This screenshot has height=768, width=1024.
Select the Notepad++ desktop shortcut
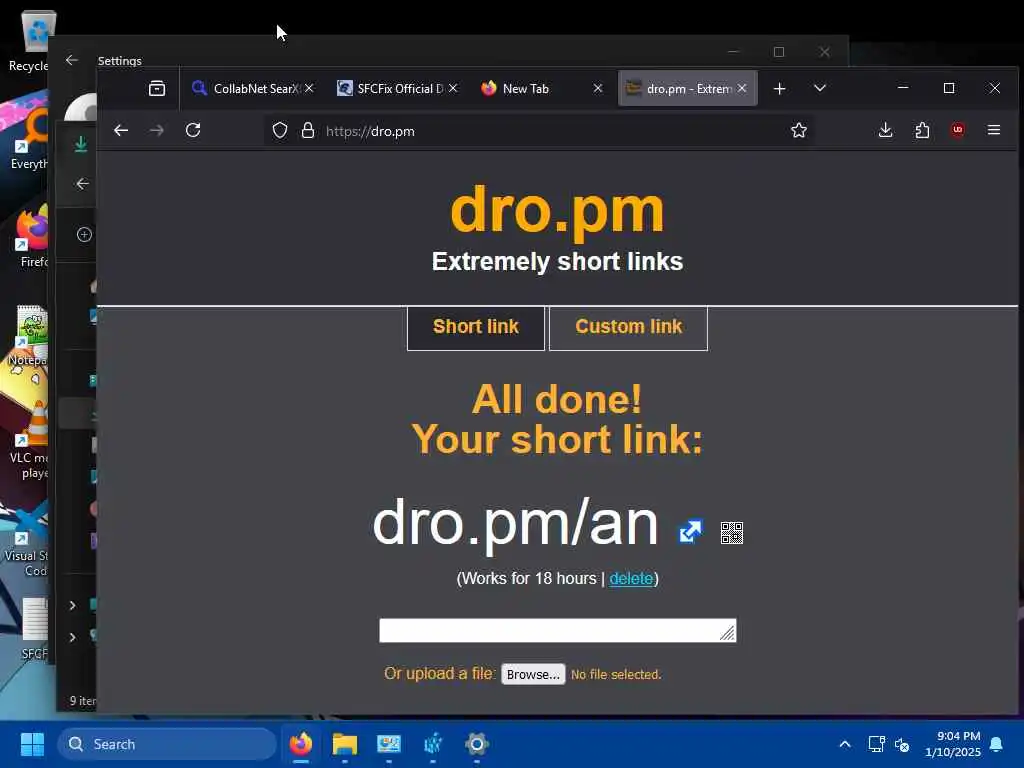pos(29,336)
